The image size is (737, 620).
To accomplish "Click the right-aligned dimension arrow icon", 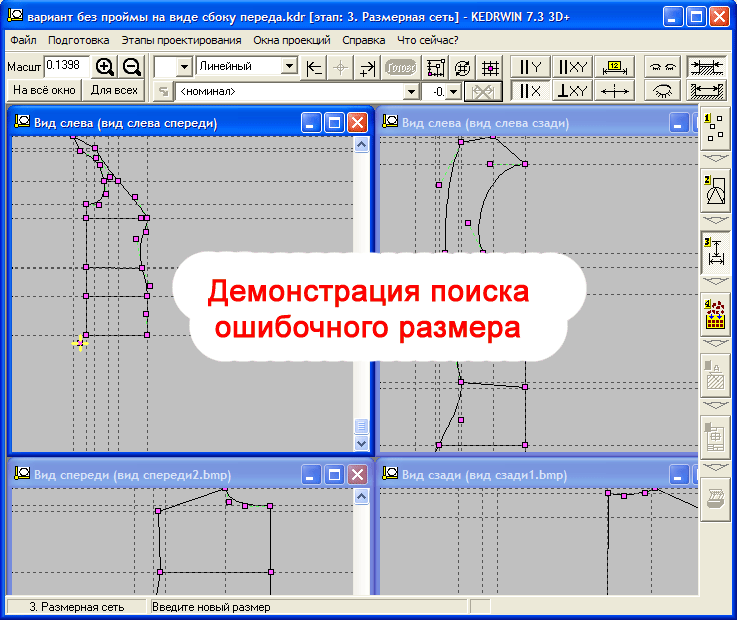I will tap(367, 68).
